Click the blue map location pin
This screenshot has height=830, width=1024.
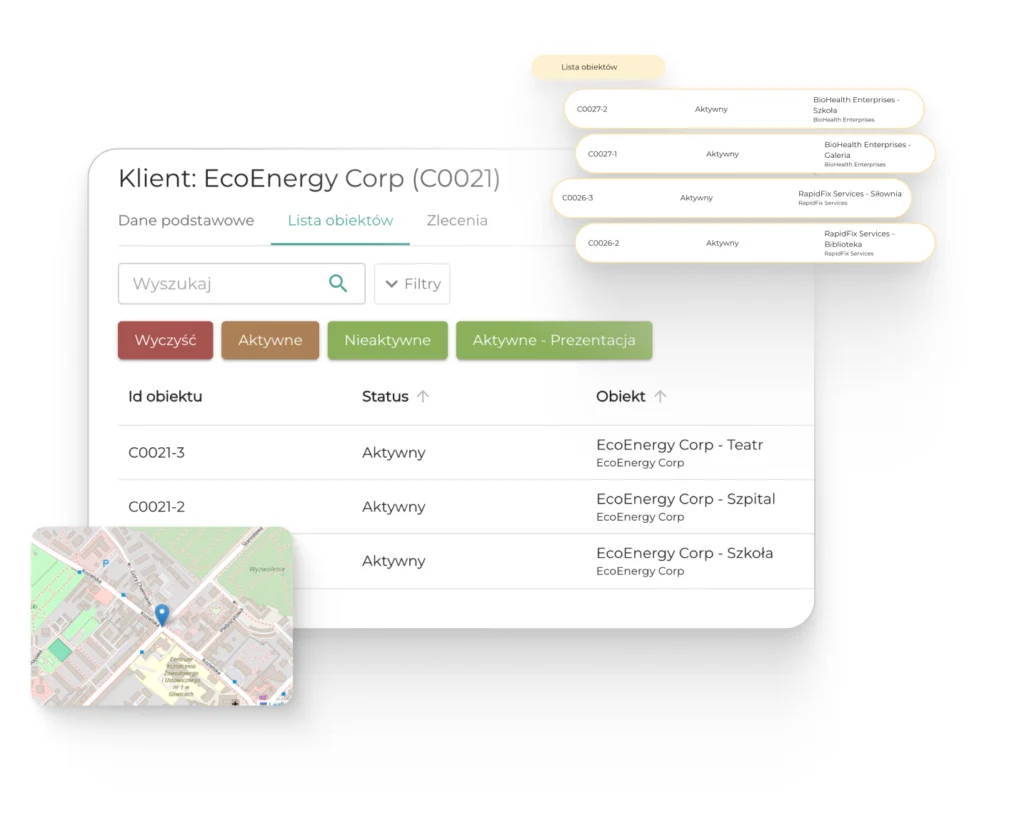click(x=162, y=614)
